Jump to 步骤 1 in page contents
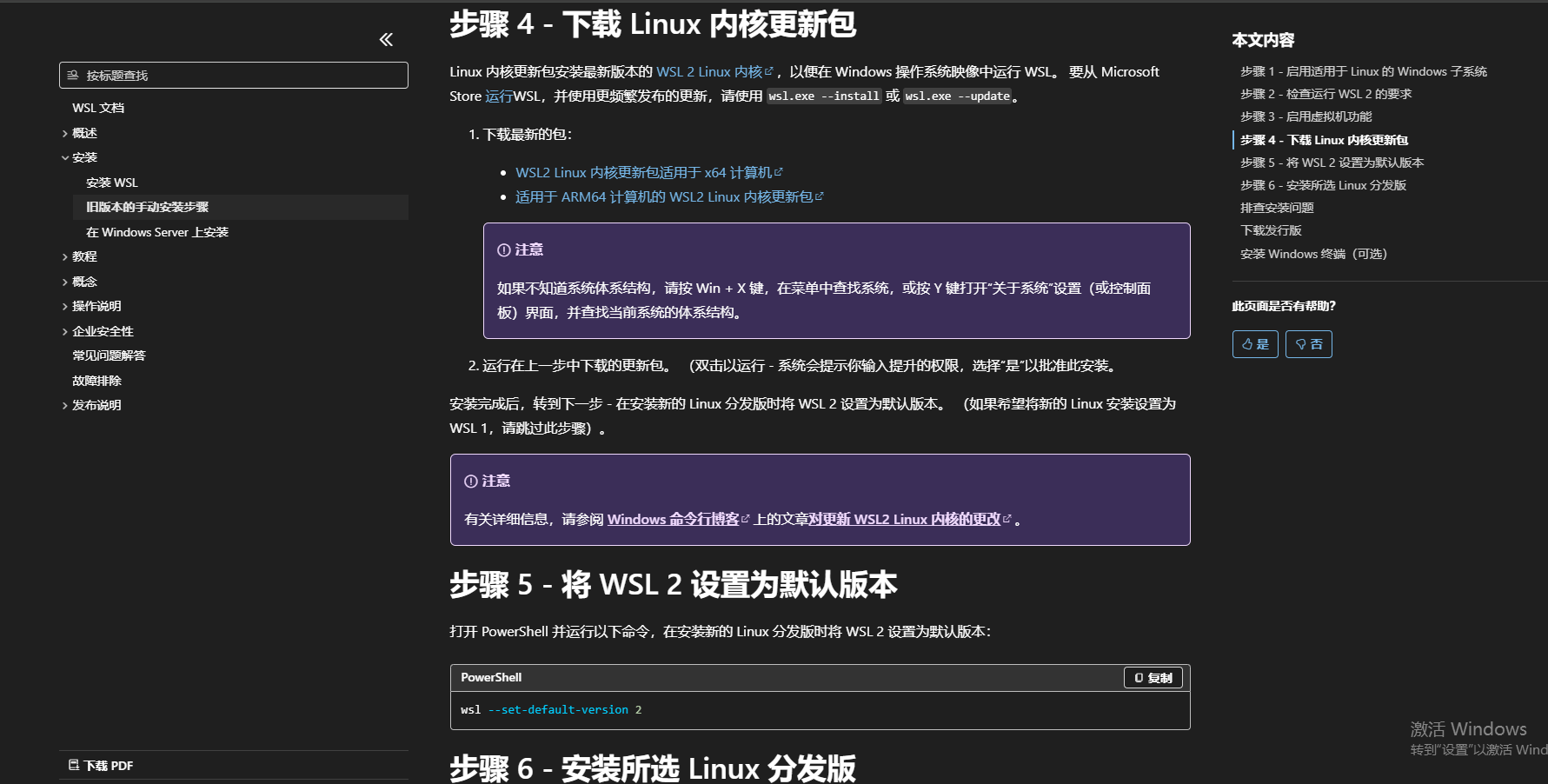The height and width of the screenshot is (784, 1548). (x=1363, y=71)
